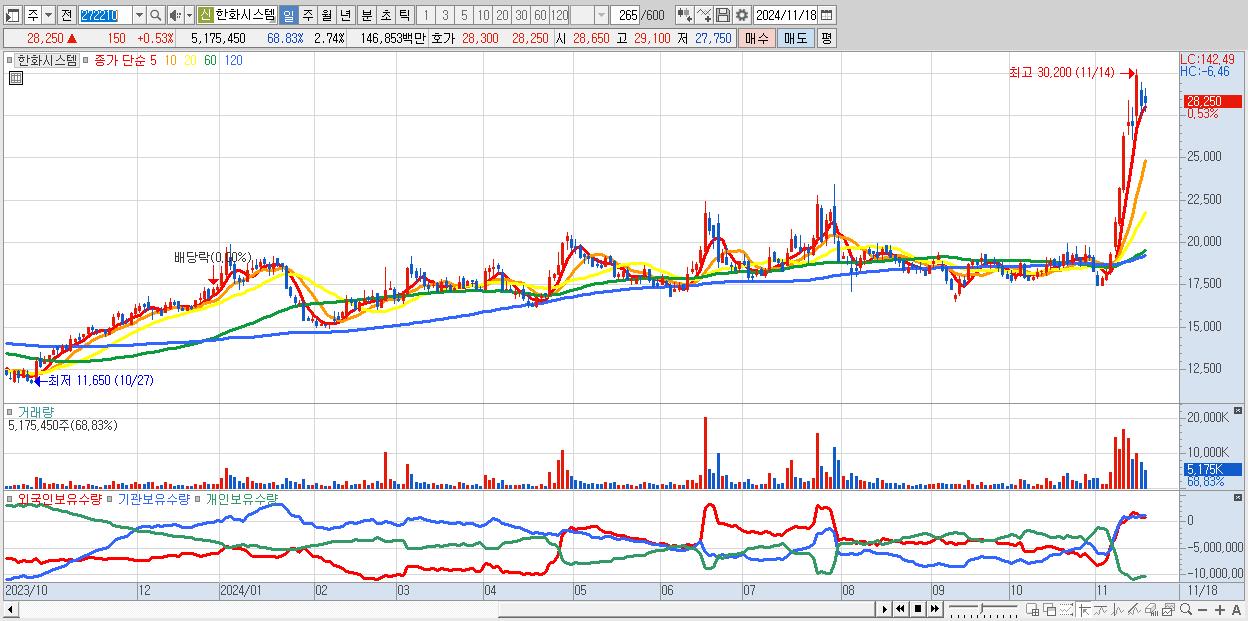Select the 주 weekly period toggle
Viewport: 1248px width, 621px height.
(307, 15)
